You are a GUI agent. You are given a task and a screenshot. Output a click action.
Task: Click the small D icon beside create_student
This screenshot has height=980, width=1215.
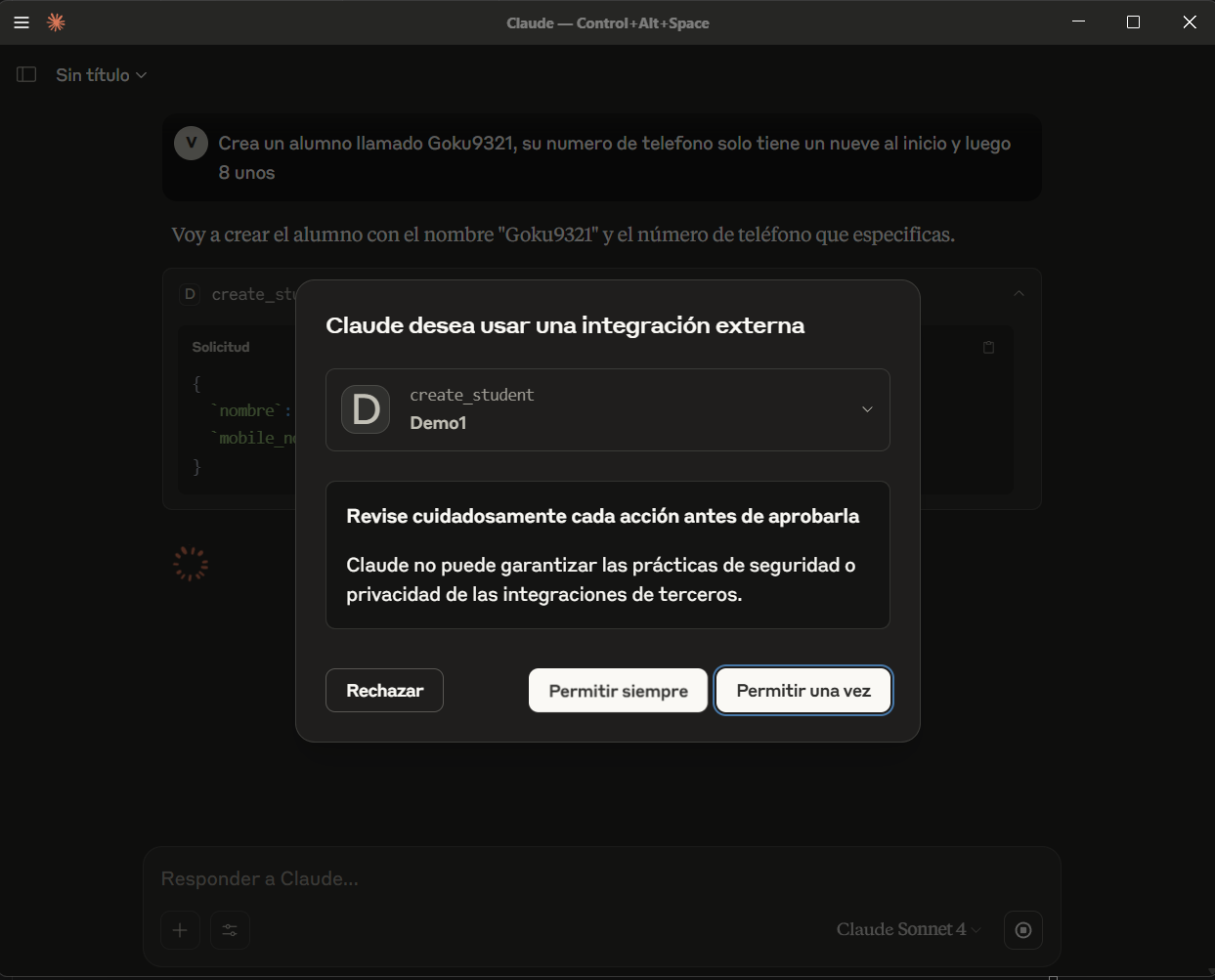pos(190,294)
